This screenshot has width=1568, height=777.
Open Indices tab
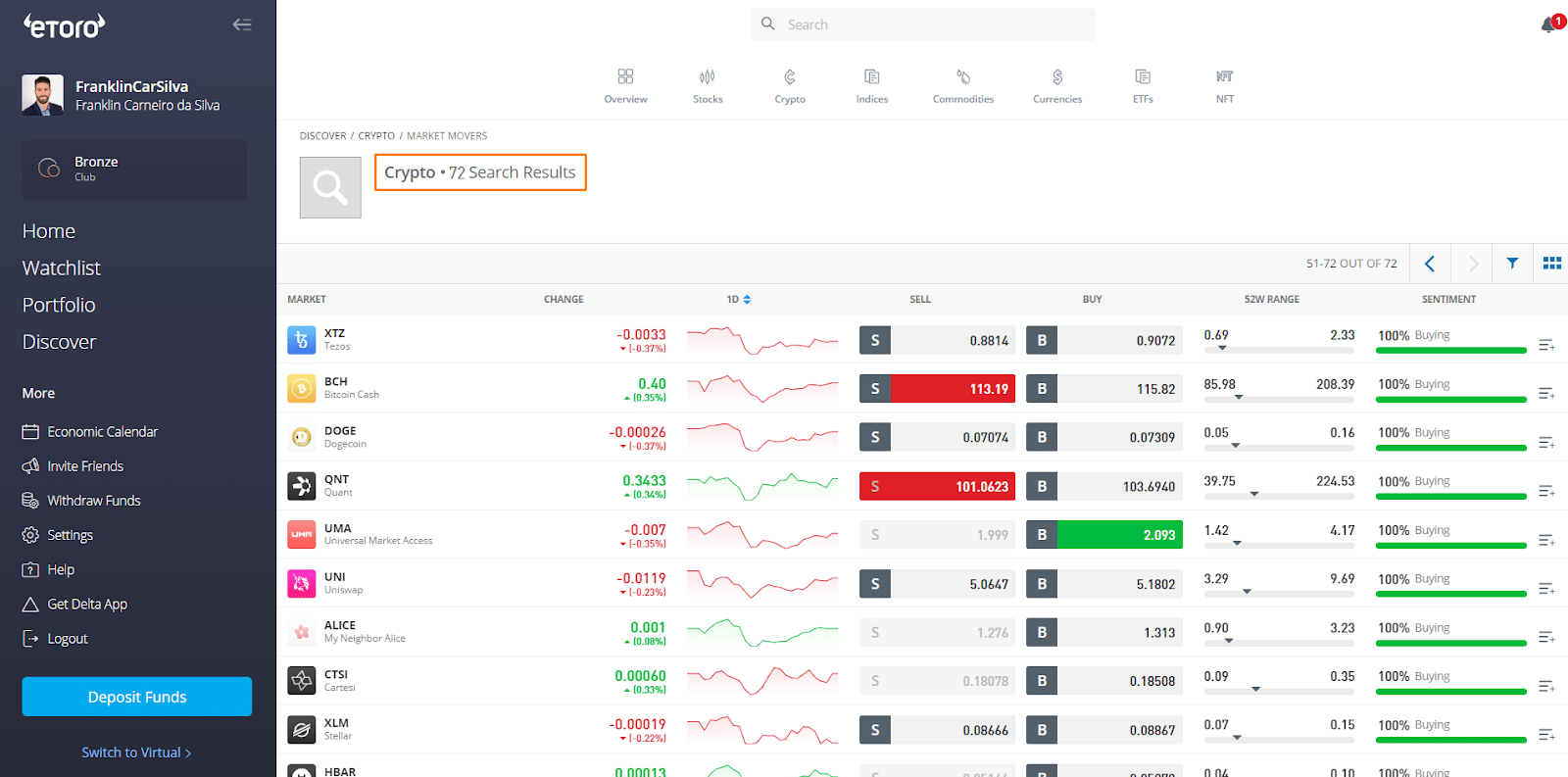point(872,86)
